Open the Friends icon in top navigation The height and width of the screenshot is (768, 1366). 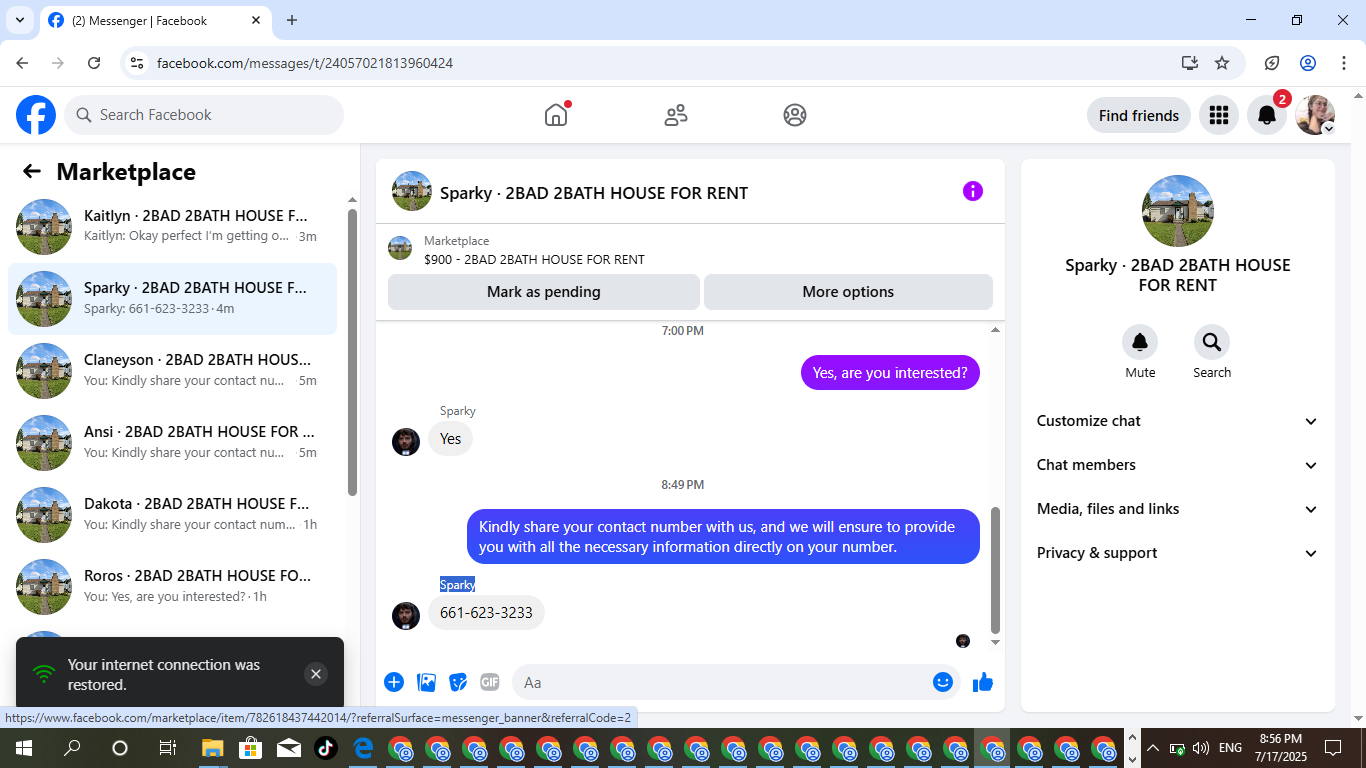[676, 115]
